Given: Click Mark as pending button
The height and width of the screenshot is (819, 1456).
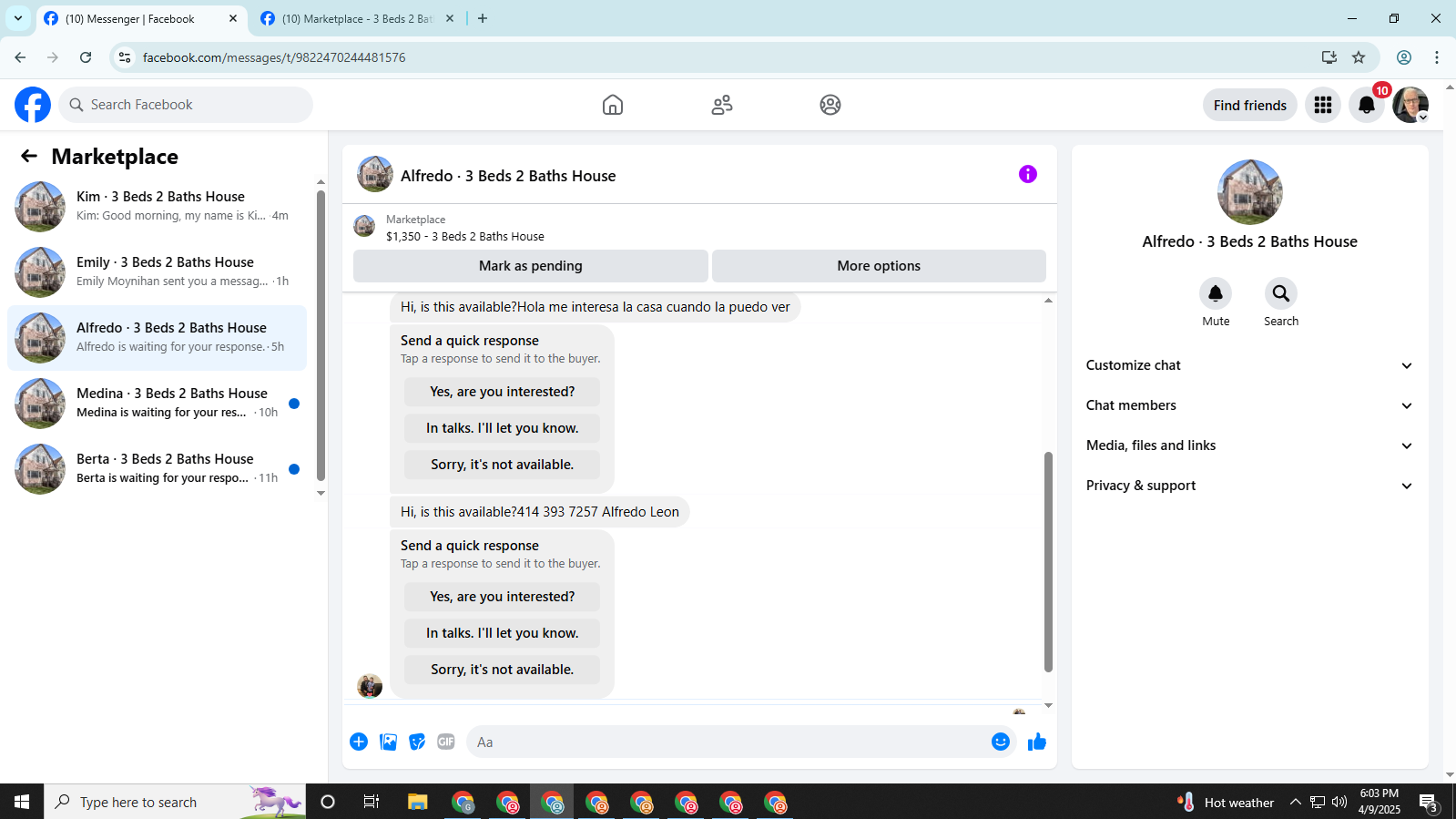Looking at the screenshot, I should [x=531, y=266].
